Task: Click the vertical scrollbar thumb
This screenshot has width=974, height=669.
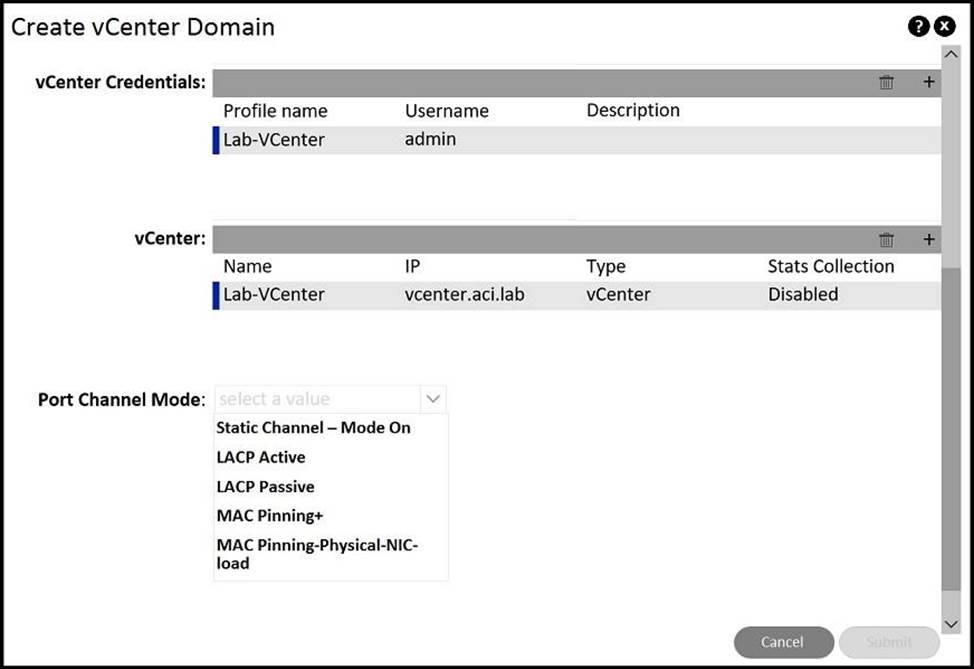Action: point(950,430)
